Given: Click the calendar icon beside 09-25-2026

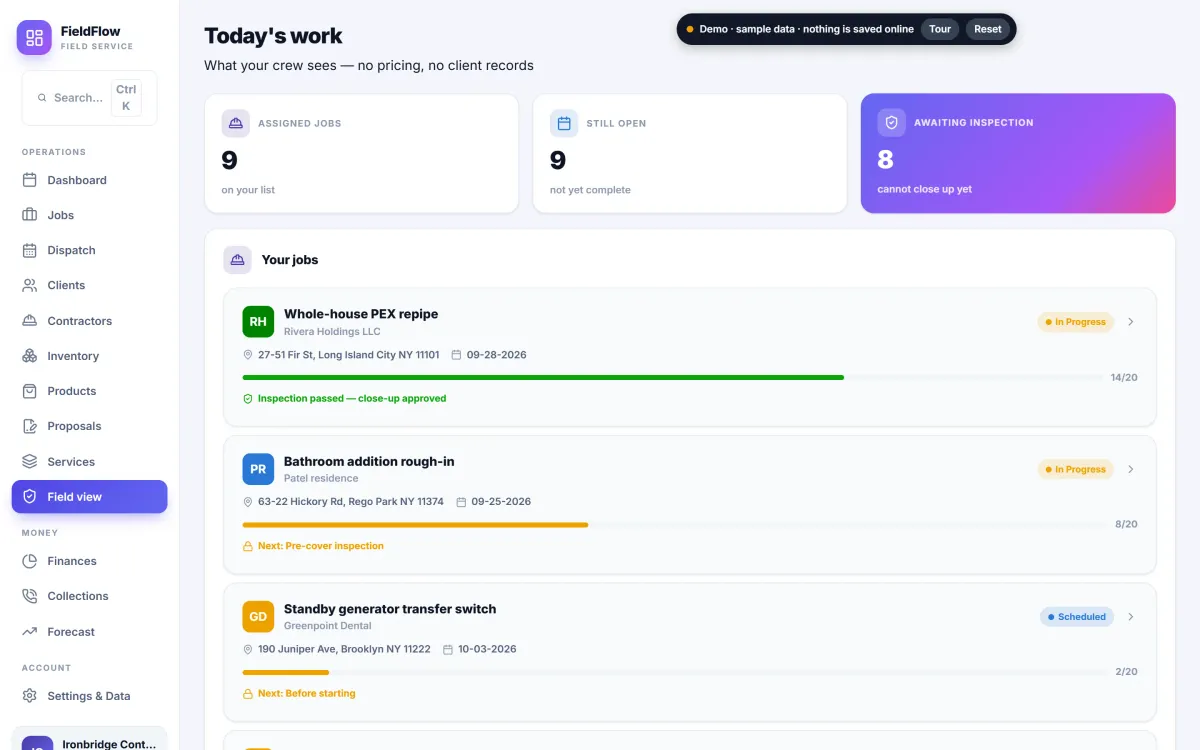Looking at the screenshot, I should (461, 502).
